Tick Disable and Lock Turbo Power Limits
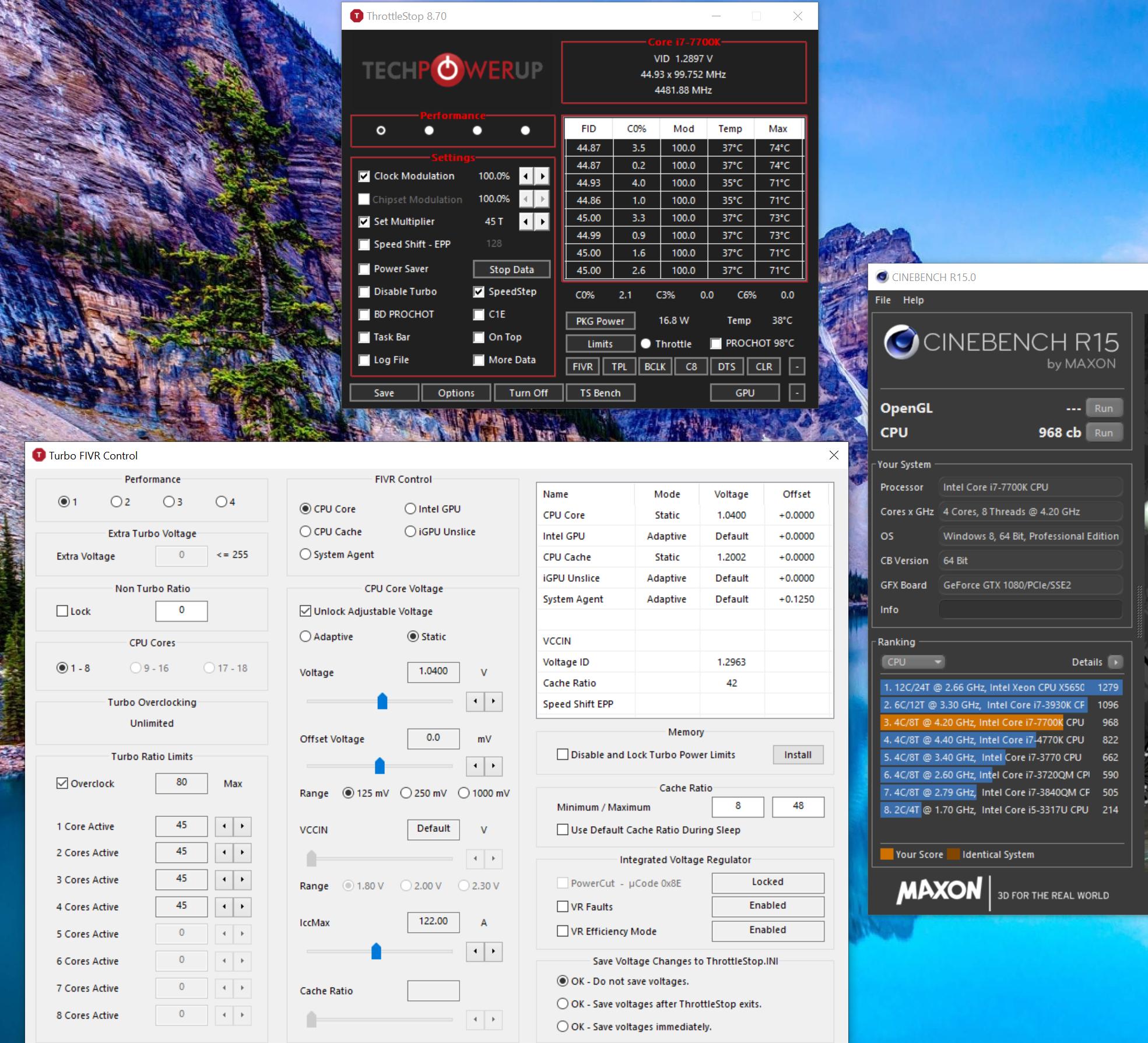1148x1043 pixels. point(563,754)
